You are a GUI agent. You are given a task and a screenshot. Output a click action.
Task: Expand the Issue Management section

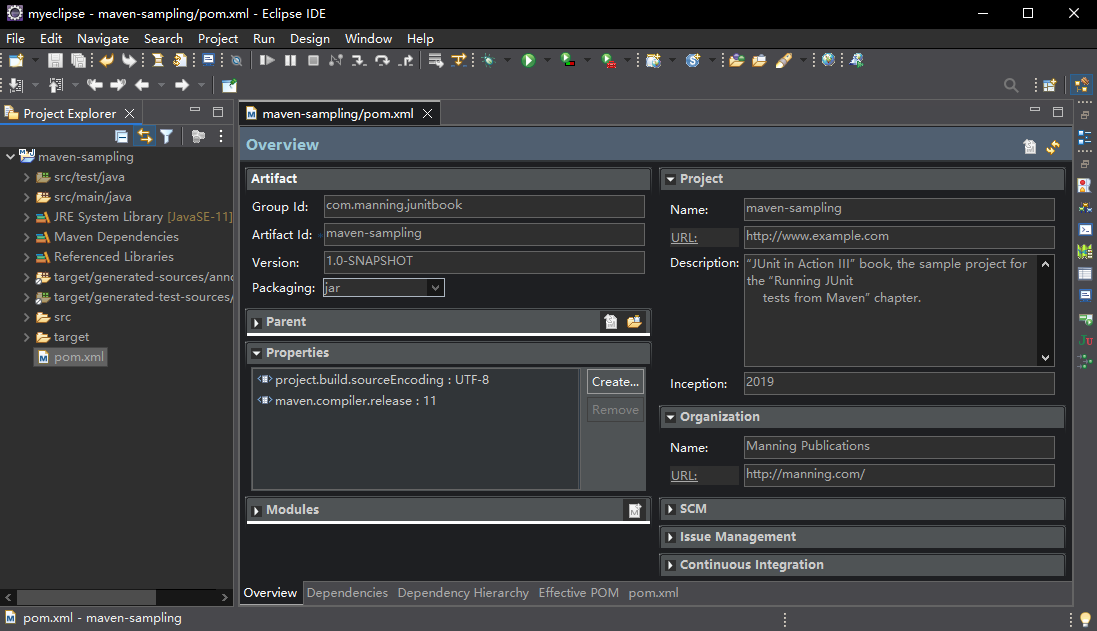[670, 537]
